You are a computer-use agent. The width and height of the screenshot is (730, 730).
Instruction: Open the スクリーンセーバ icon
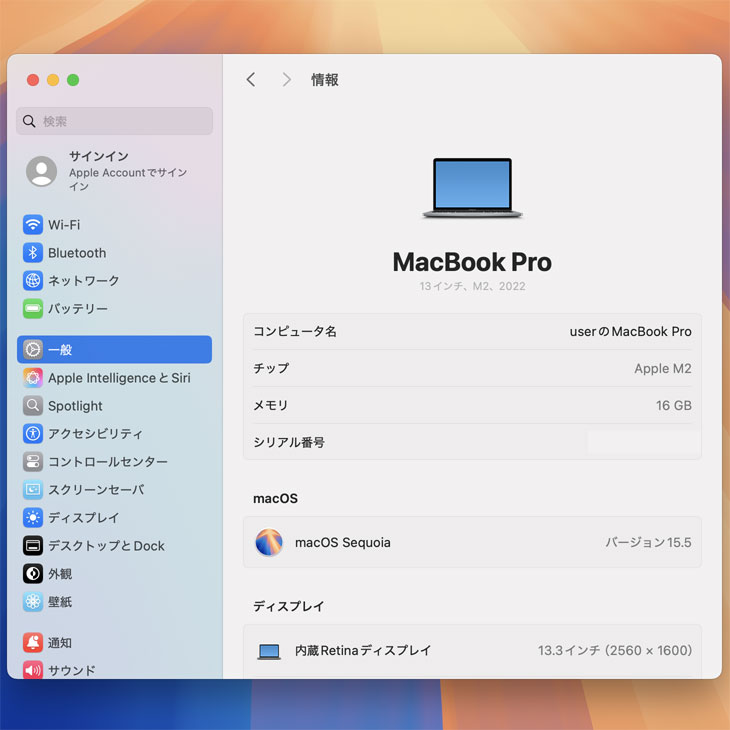pyautogui.click(x=33, y=489)
